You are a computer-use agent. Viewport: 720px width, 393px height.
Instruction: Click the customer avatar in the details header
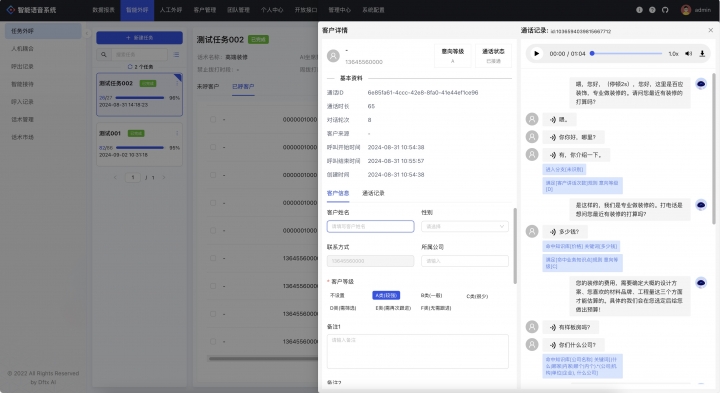[x=333, y=56]
